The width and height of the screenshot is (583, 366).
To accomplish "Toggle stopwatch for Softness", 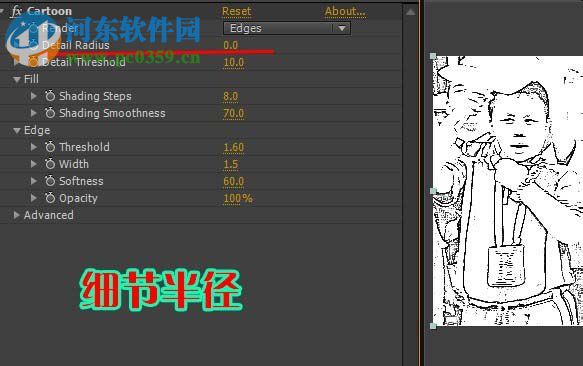I will point(50,181).
